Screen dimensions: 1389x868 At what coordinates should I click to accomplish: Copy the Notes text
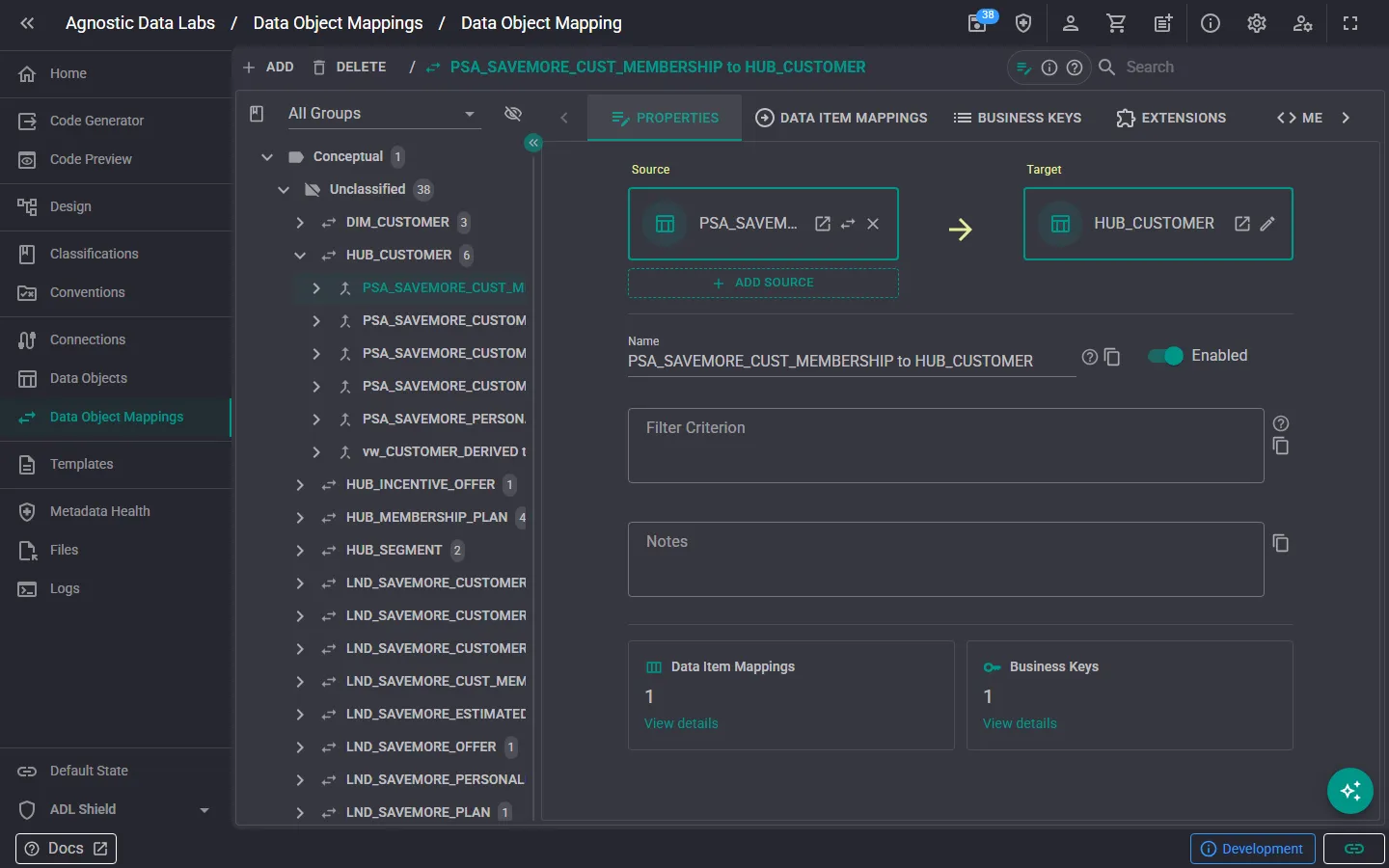(1281, 543)
